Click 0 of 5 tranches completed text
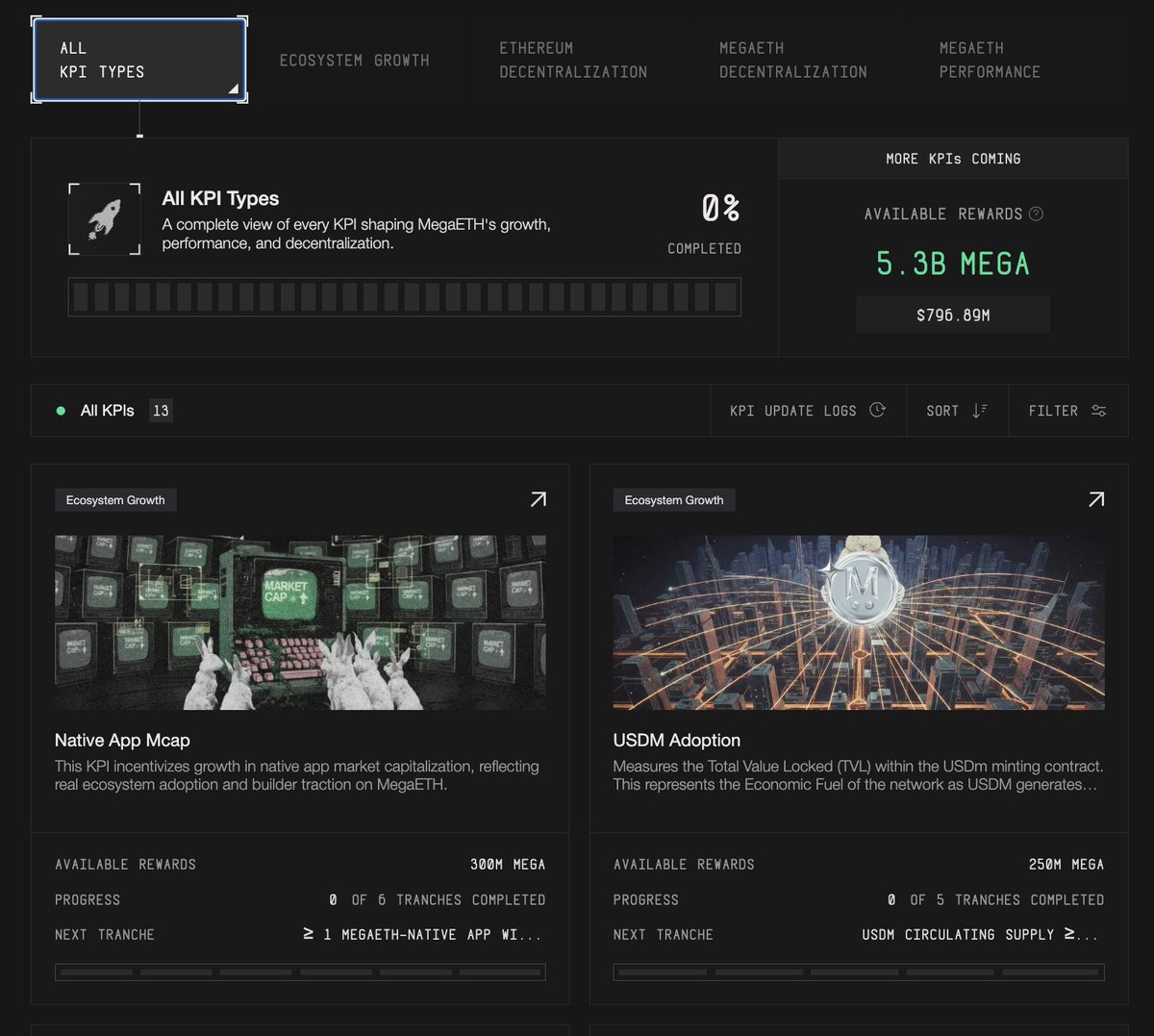Screen dimensions: 1154x1036 click(996, 900)
